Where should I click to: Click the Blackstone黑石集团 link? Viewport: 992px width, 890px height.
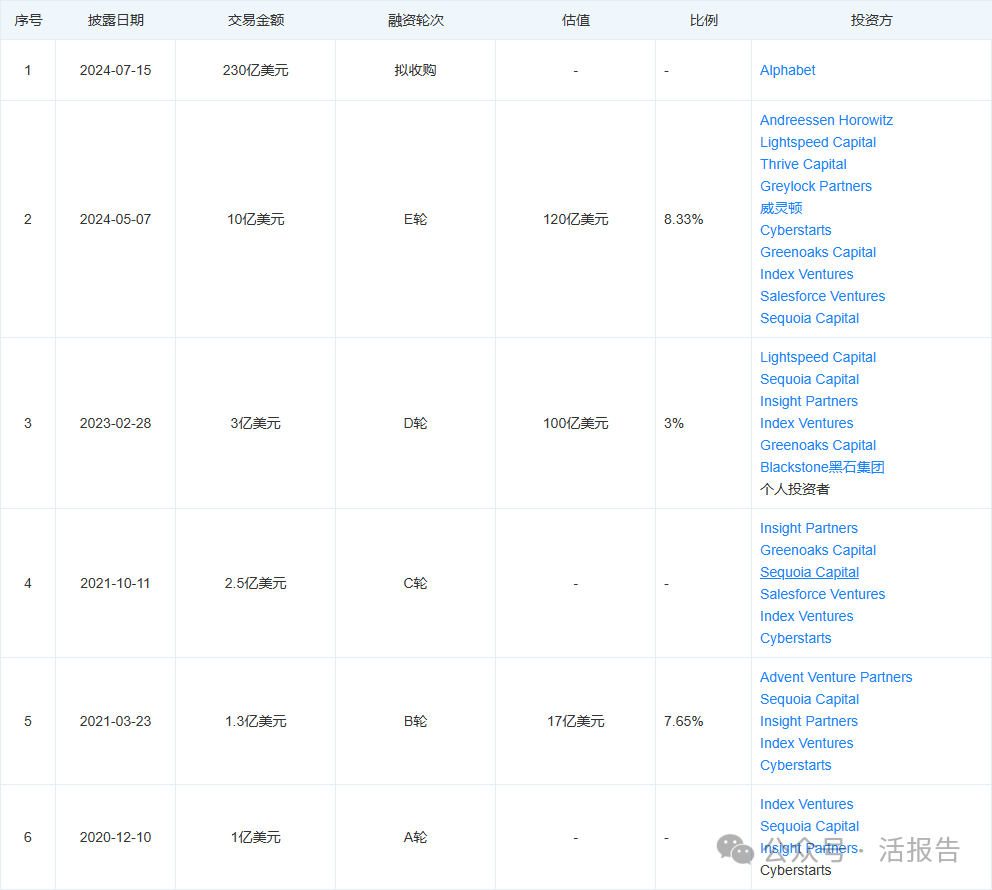click(x=822, y=467)
